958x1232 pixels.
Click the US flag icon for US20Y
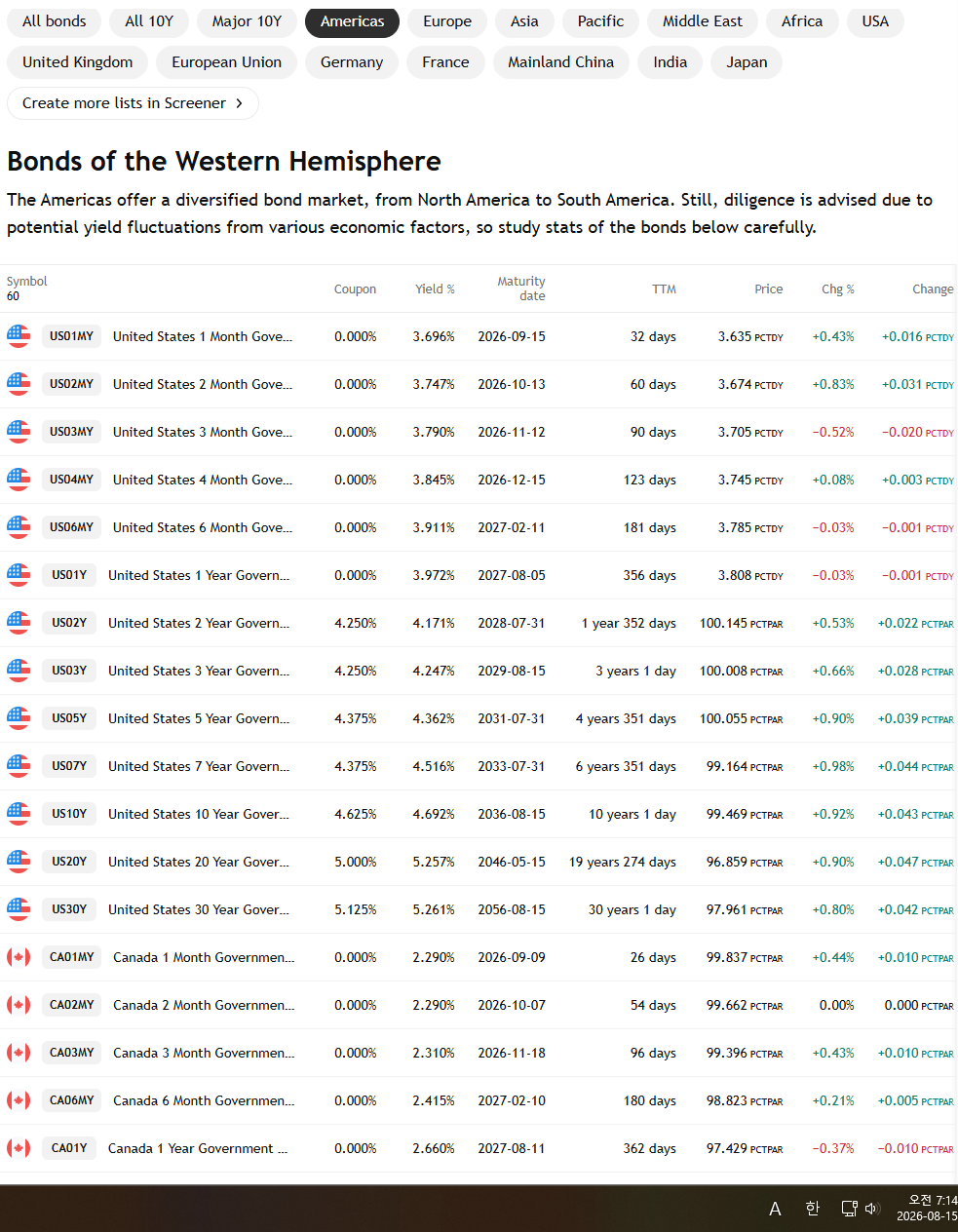click(19, 862)
